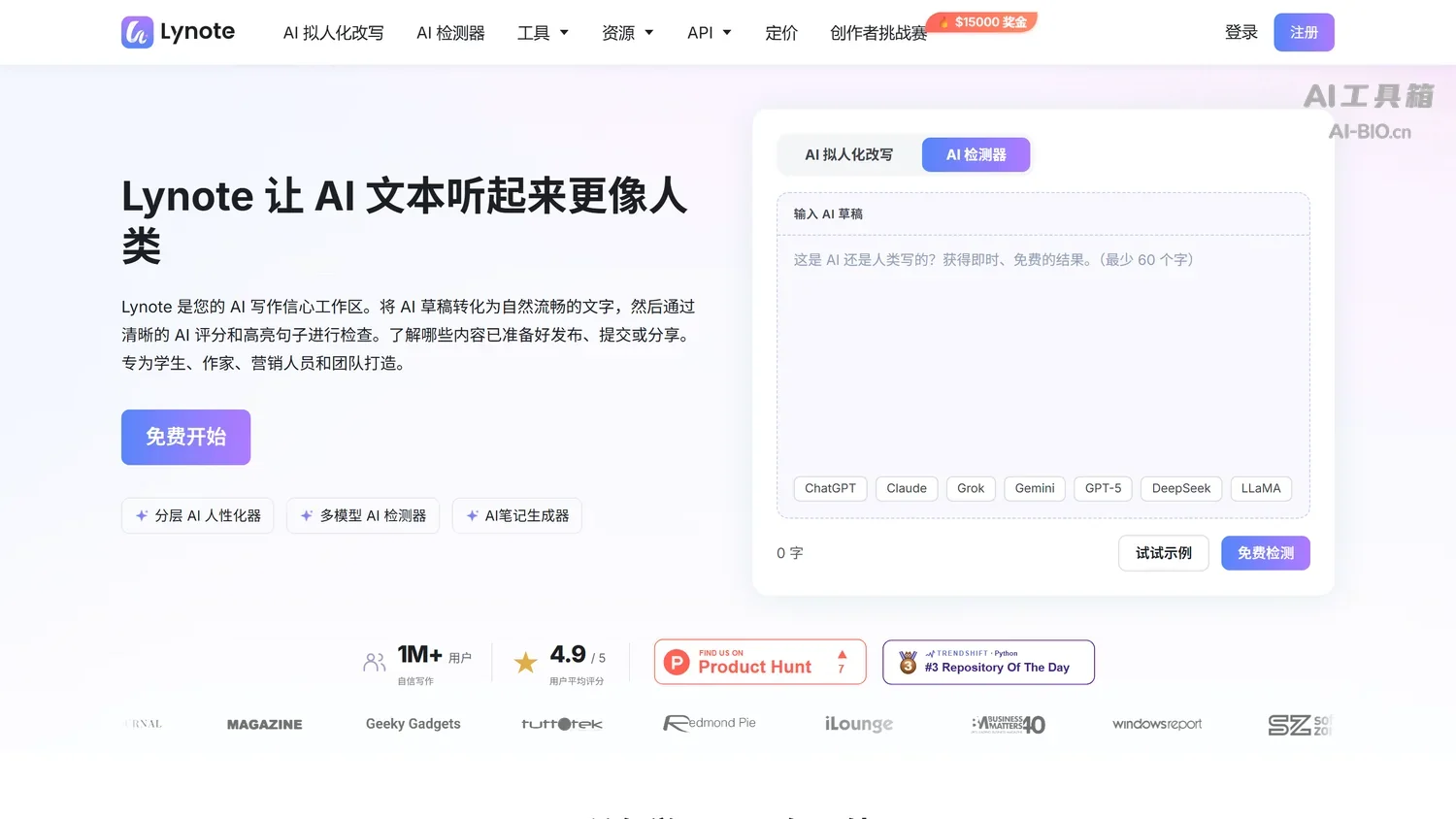Open the AI 拟人化改写 nav link
Viewport: 1456px width, 819px height.
(x=333, y=33)
